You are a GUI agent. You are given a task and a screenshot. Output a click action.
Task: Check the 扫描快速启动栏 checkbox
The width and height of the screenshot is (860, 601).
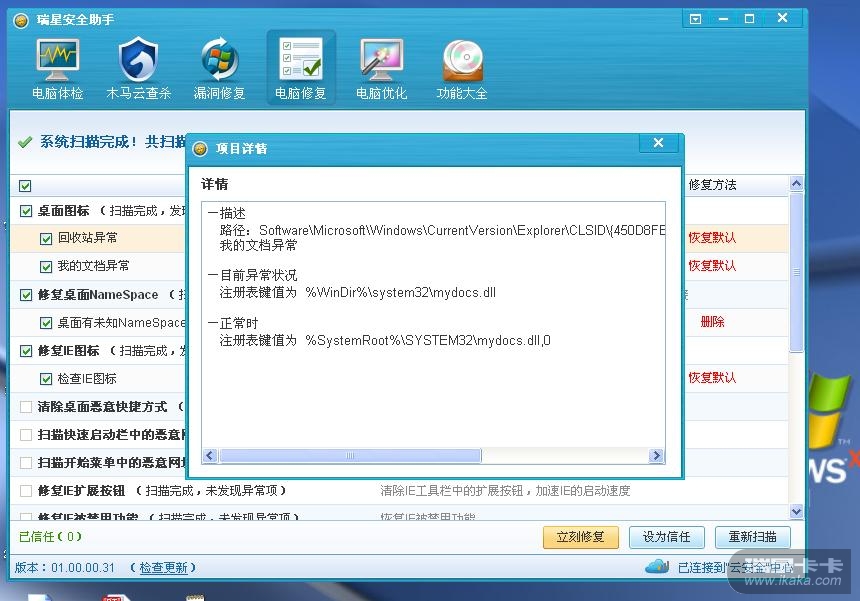(x=26, y=435)
